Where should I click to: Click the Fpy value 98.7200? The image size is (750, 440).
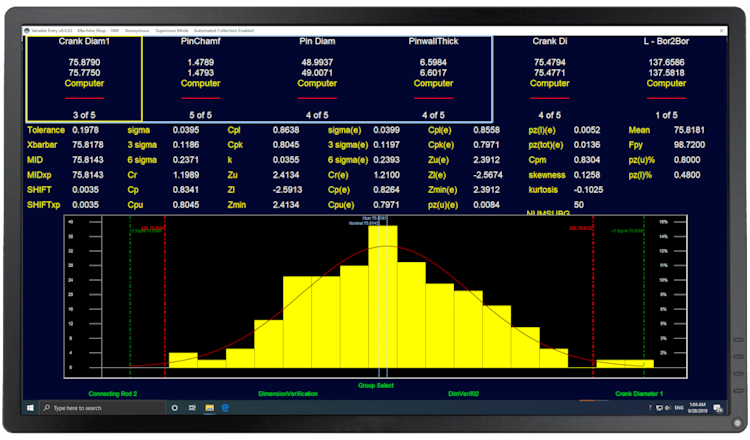(689, 145)
